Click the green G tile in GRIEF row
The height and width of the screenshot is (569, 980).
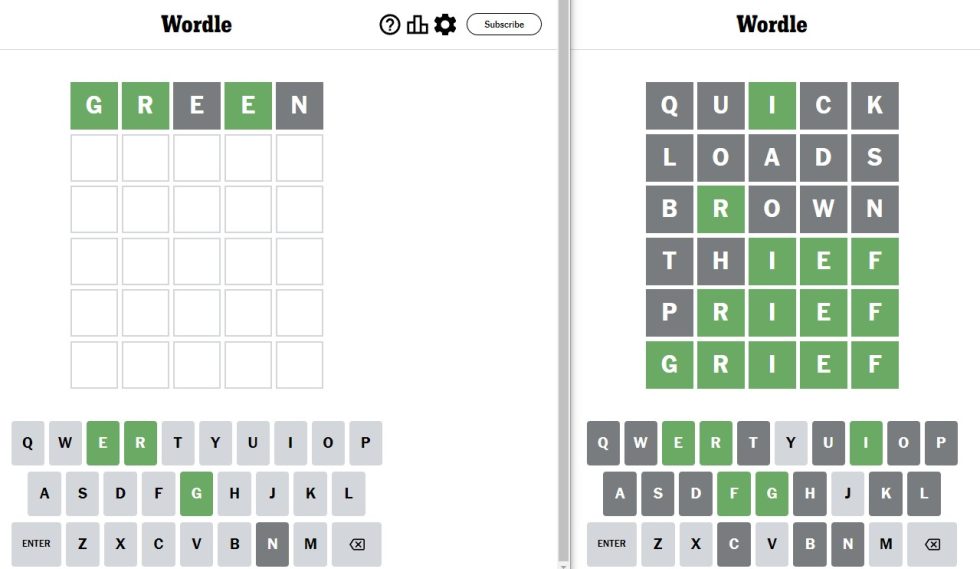click(670, 365)
